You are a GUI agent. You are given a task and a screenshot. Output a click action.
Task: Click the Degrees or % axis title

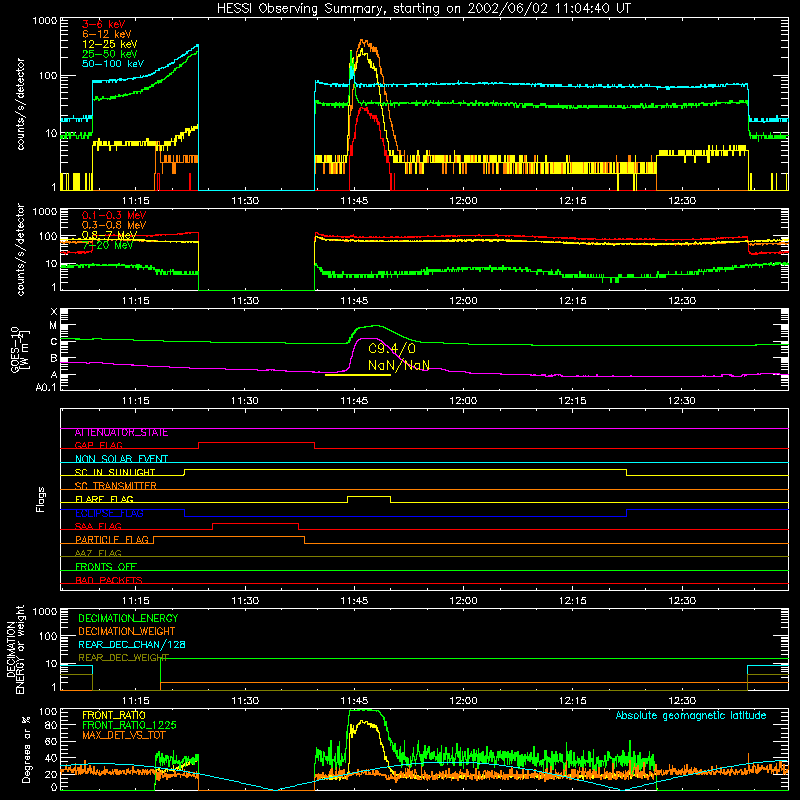26,749
